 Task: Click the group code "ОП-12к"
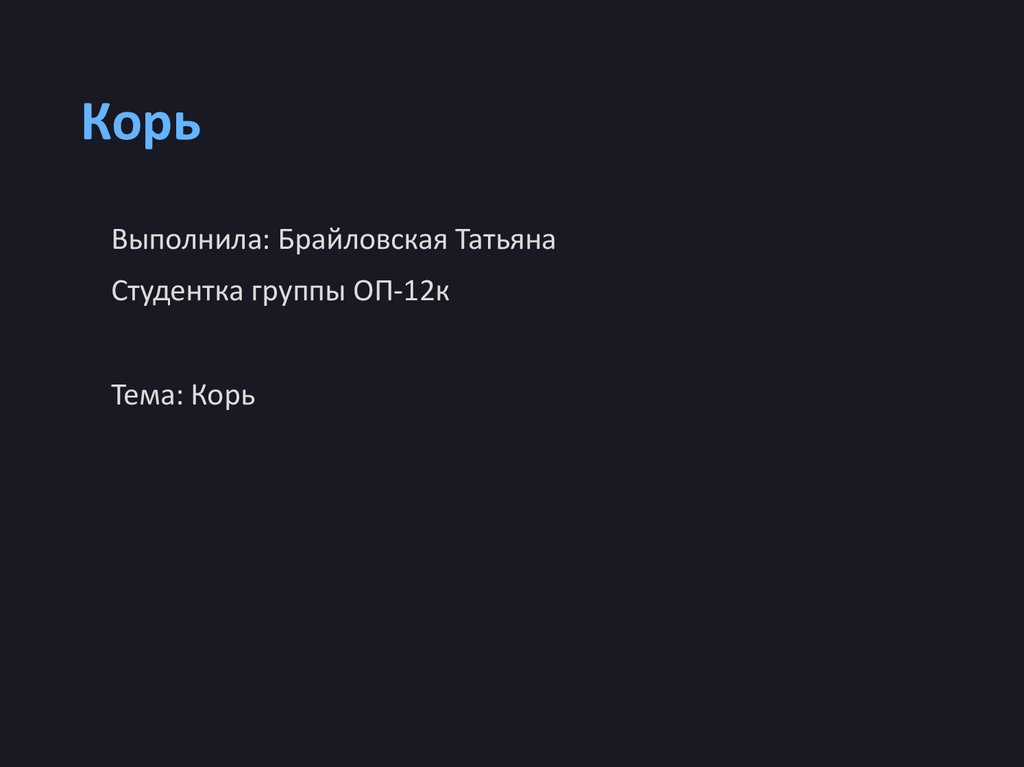[401, 292]
